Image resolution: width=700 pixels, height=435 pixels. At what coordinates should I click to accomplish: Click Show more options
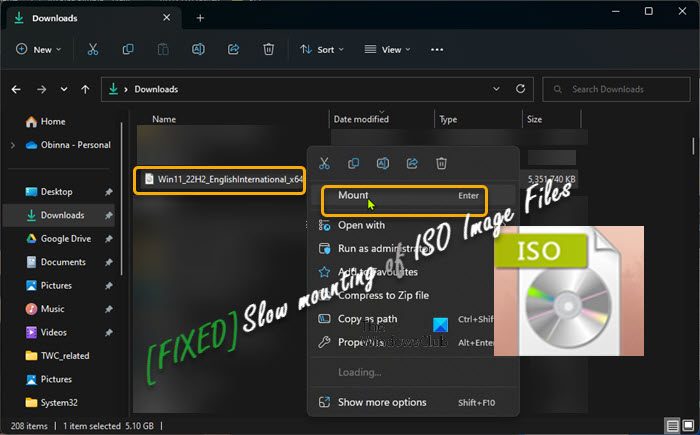coord(413,402)
